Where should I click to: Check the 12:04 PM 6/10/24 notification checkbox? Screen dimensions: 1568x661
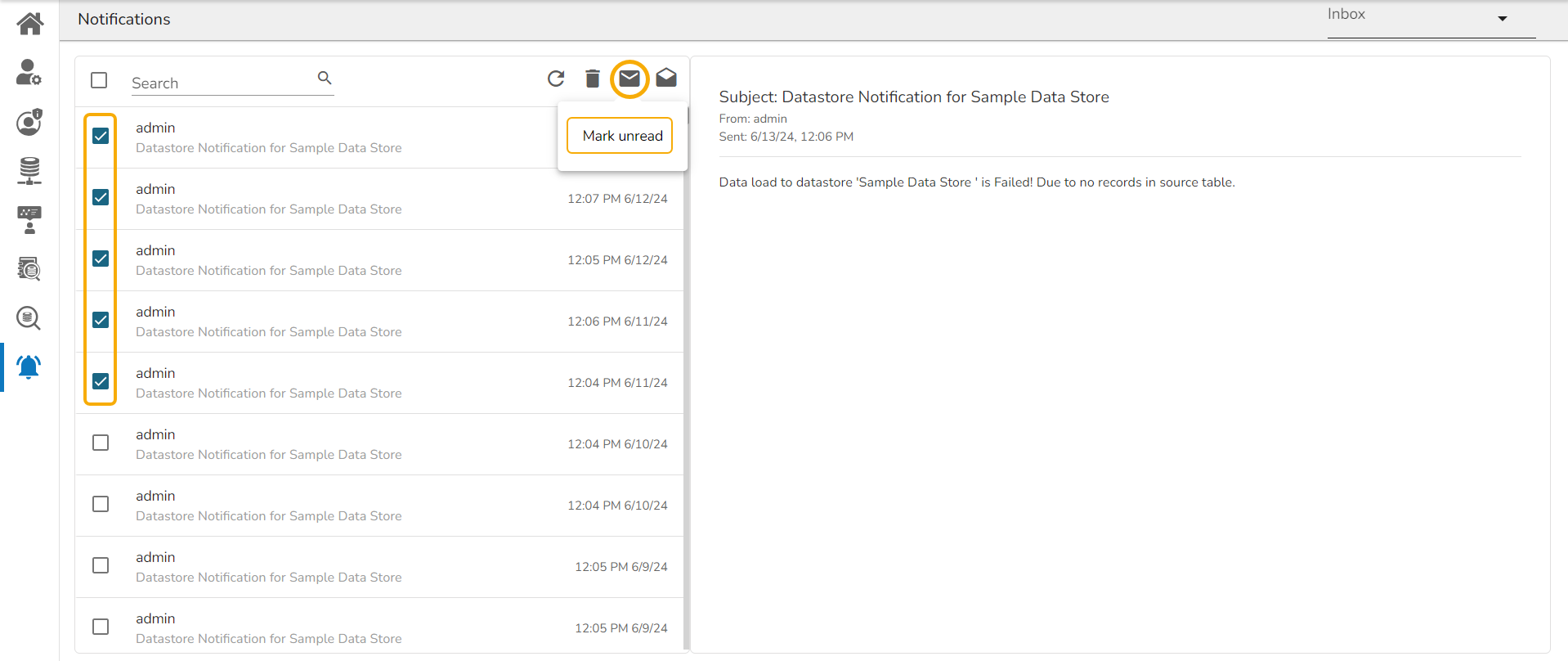(101, 443)
